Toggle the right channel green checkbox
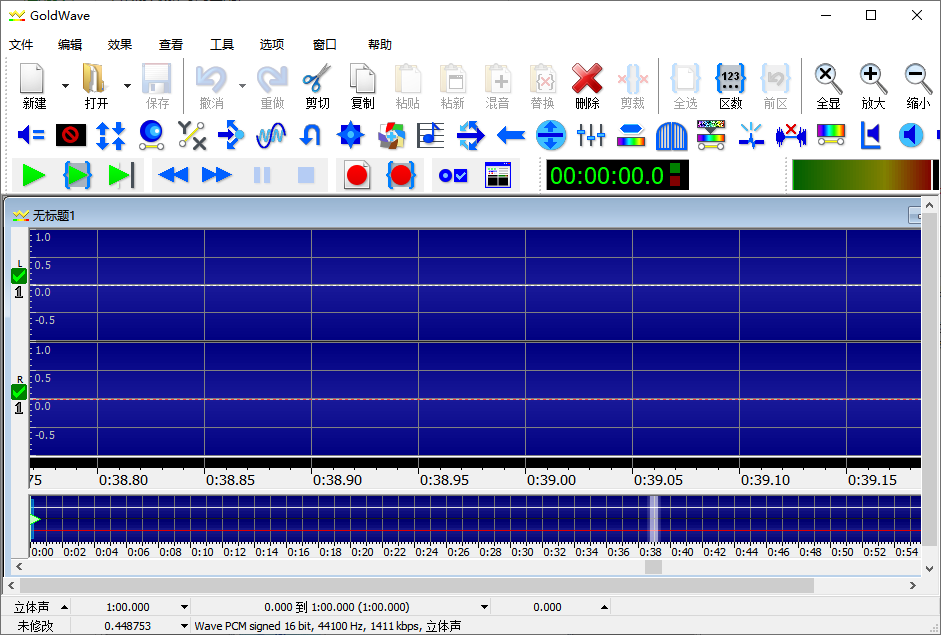 (19, 391)
